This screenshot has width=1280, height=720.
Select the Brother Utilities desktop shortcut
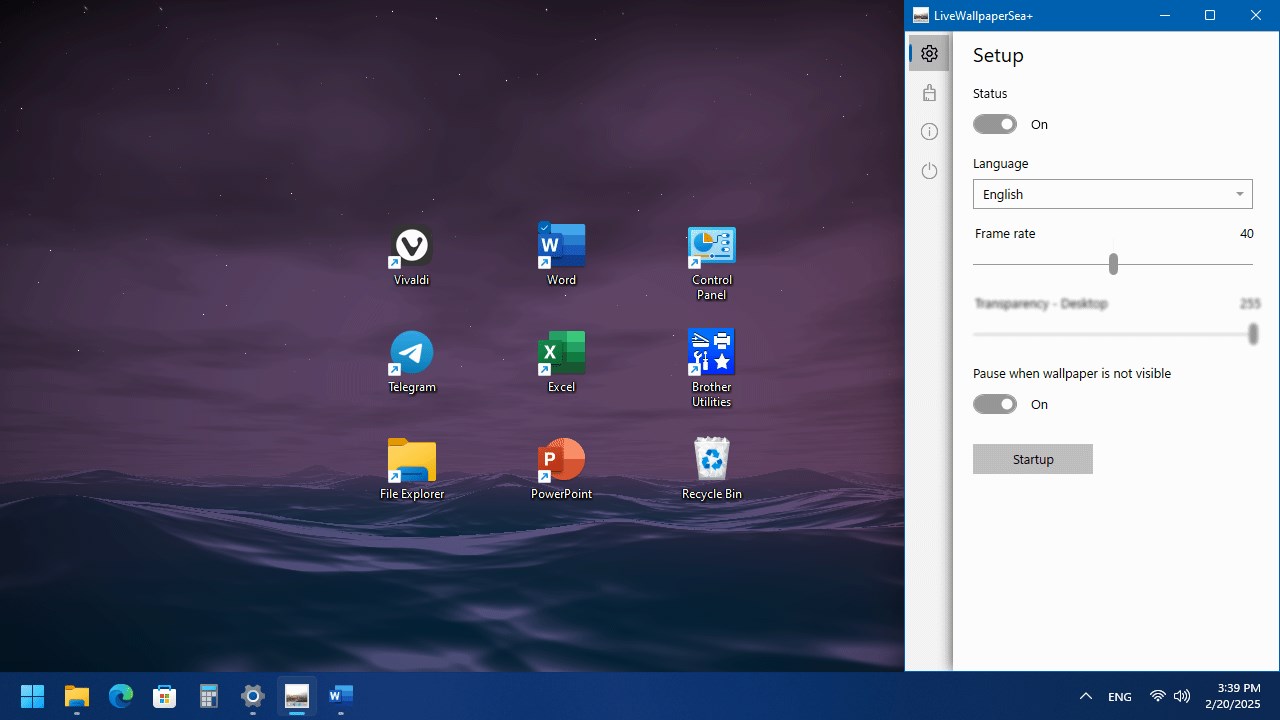tap(712, 369)
